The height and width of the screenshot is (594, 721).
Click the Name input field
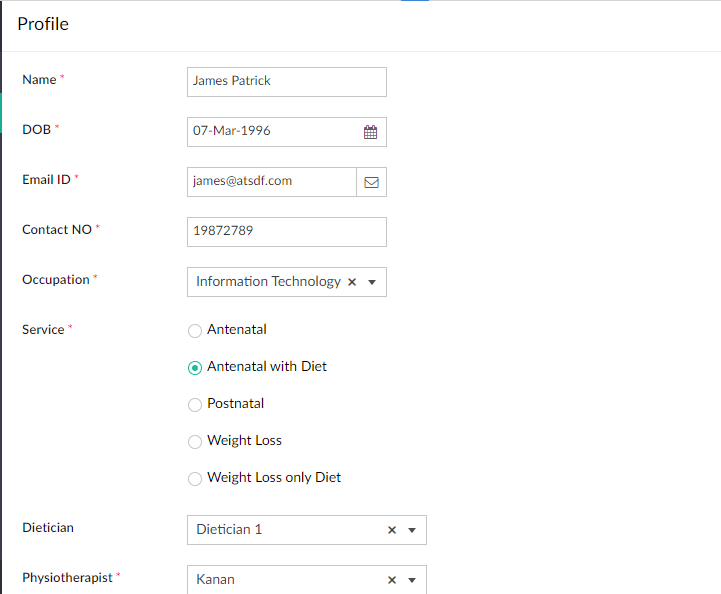286,82
